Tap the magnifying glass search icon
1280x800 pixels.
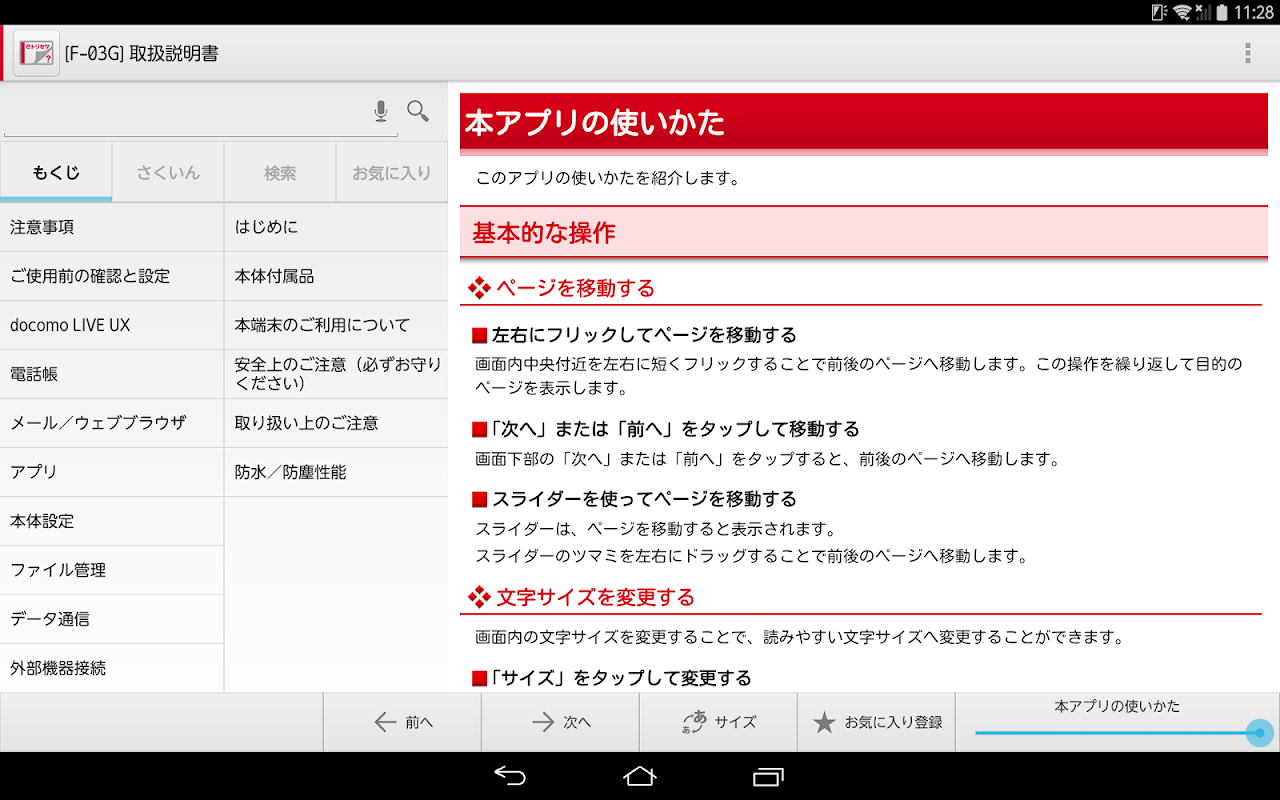(418, 111)
